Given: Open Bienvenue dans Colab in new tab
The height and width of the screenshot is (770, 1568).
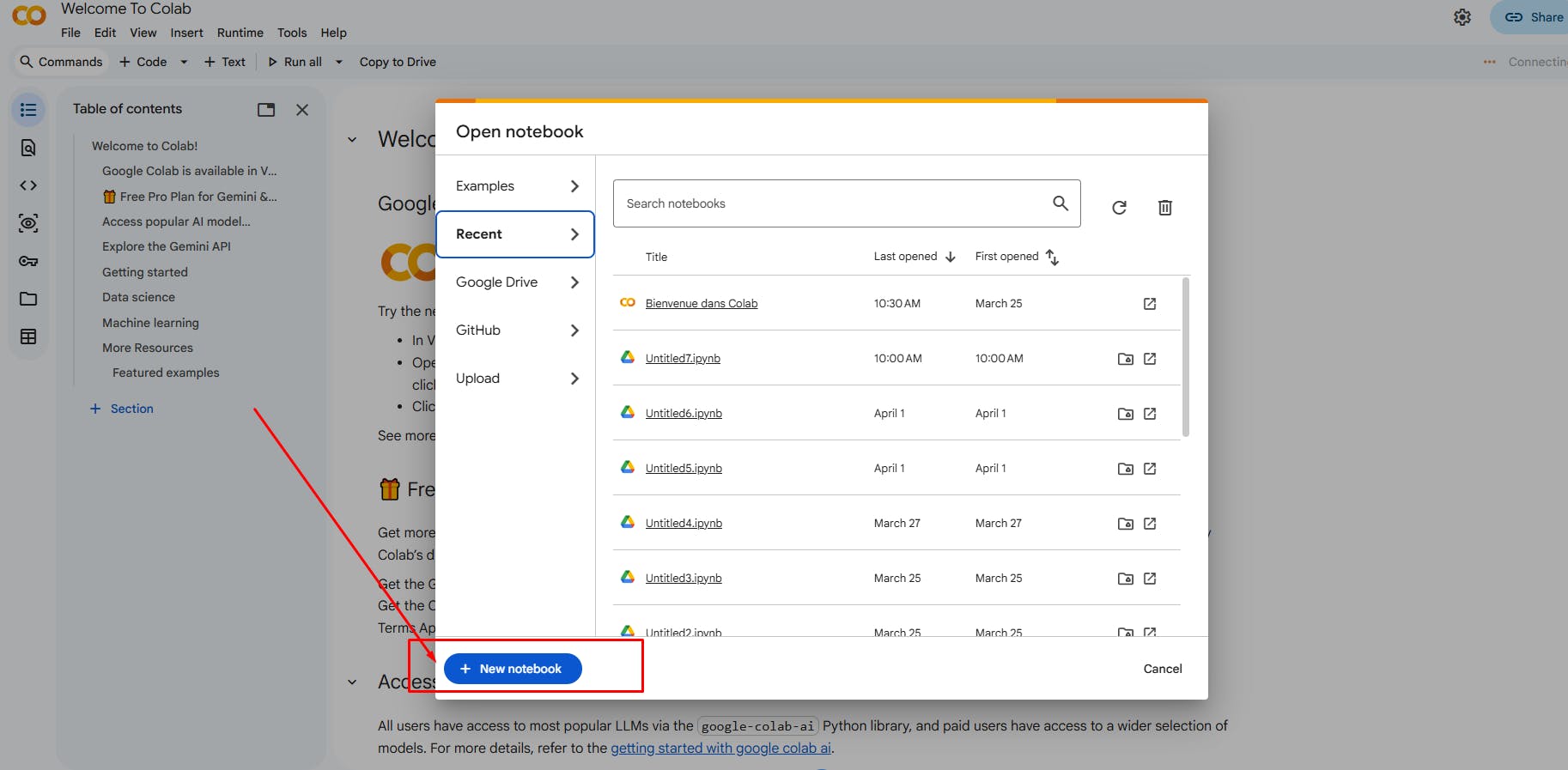Looking at the screenshot, I should (1150, 304).
